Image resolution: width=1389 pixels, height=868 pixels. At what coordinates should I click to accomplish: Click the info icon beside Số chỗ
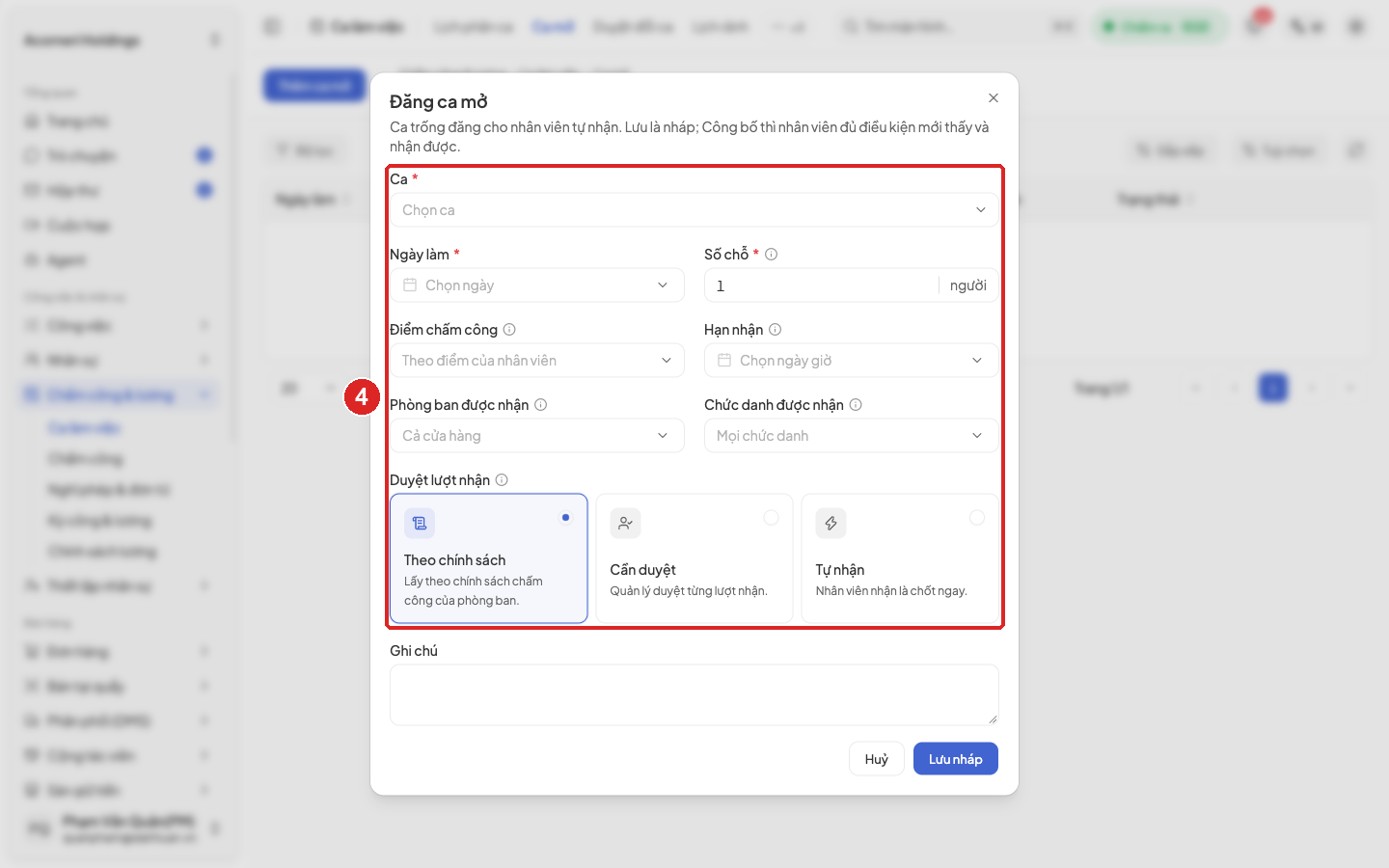pos(772,255)
